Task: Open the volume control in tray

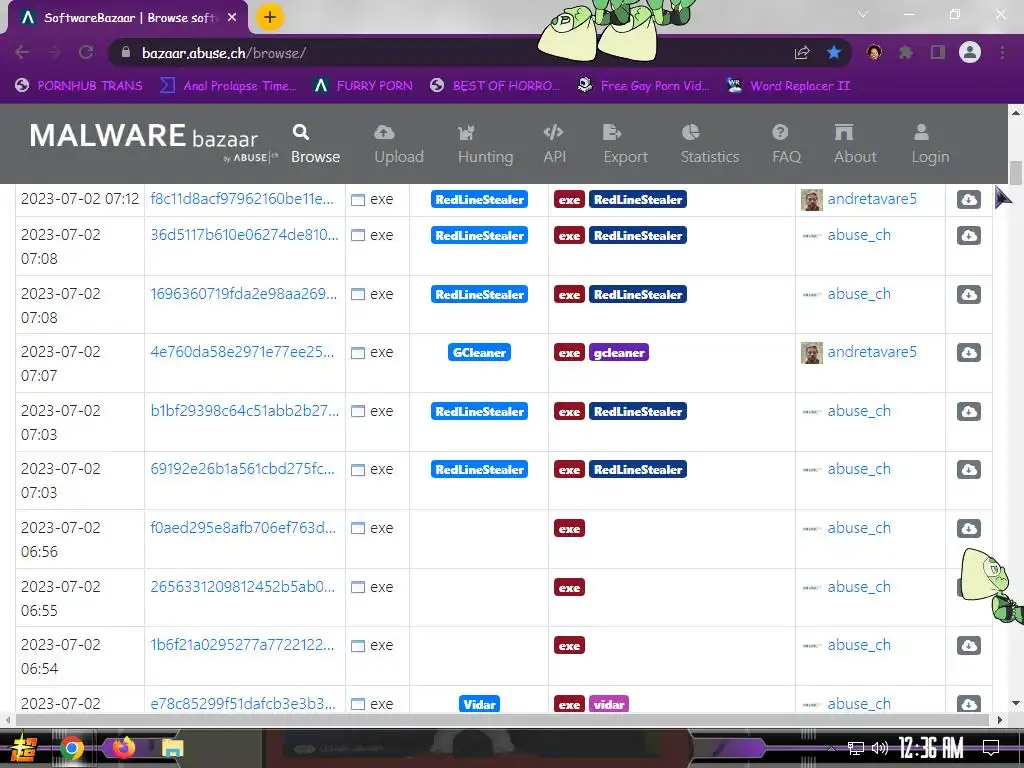Action: click(880, 748)
